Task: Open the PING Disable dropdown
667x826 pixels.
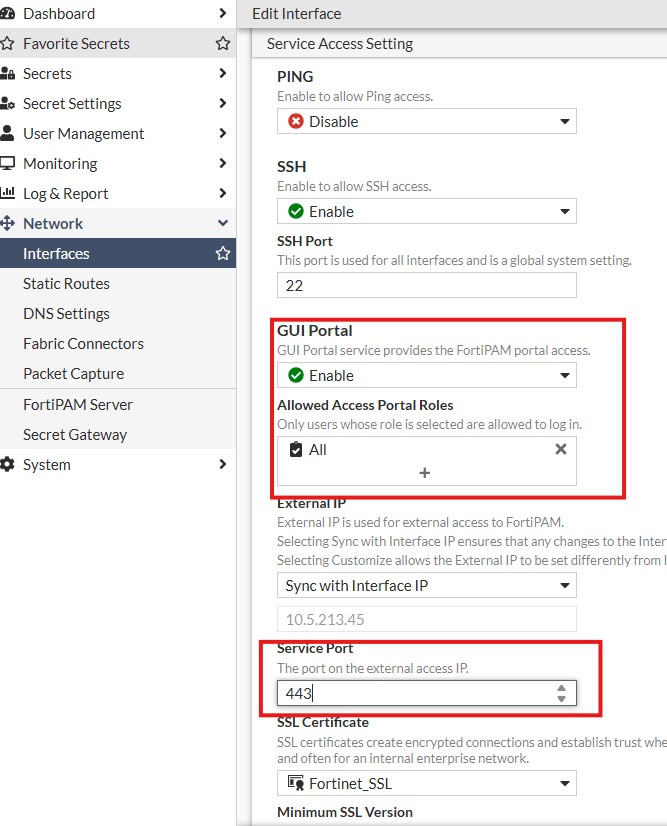Action: pos(427,121)
